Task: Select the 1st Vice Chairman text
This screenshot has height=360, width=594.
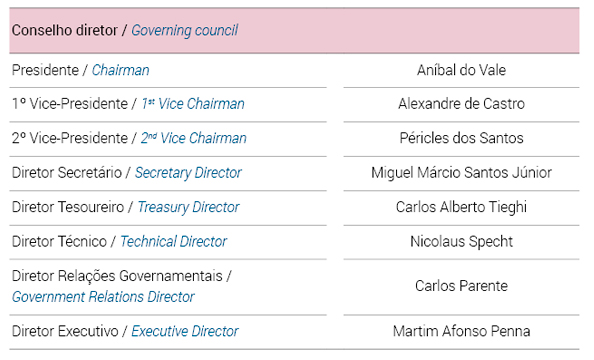Action: tap(193, 104)
